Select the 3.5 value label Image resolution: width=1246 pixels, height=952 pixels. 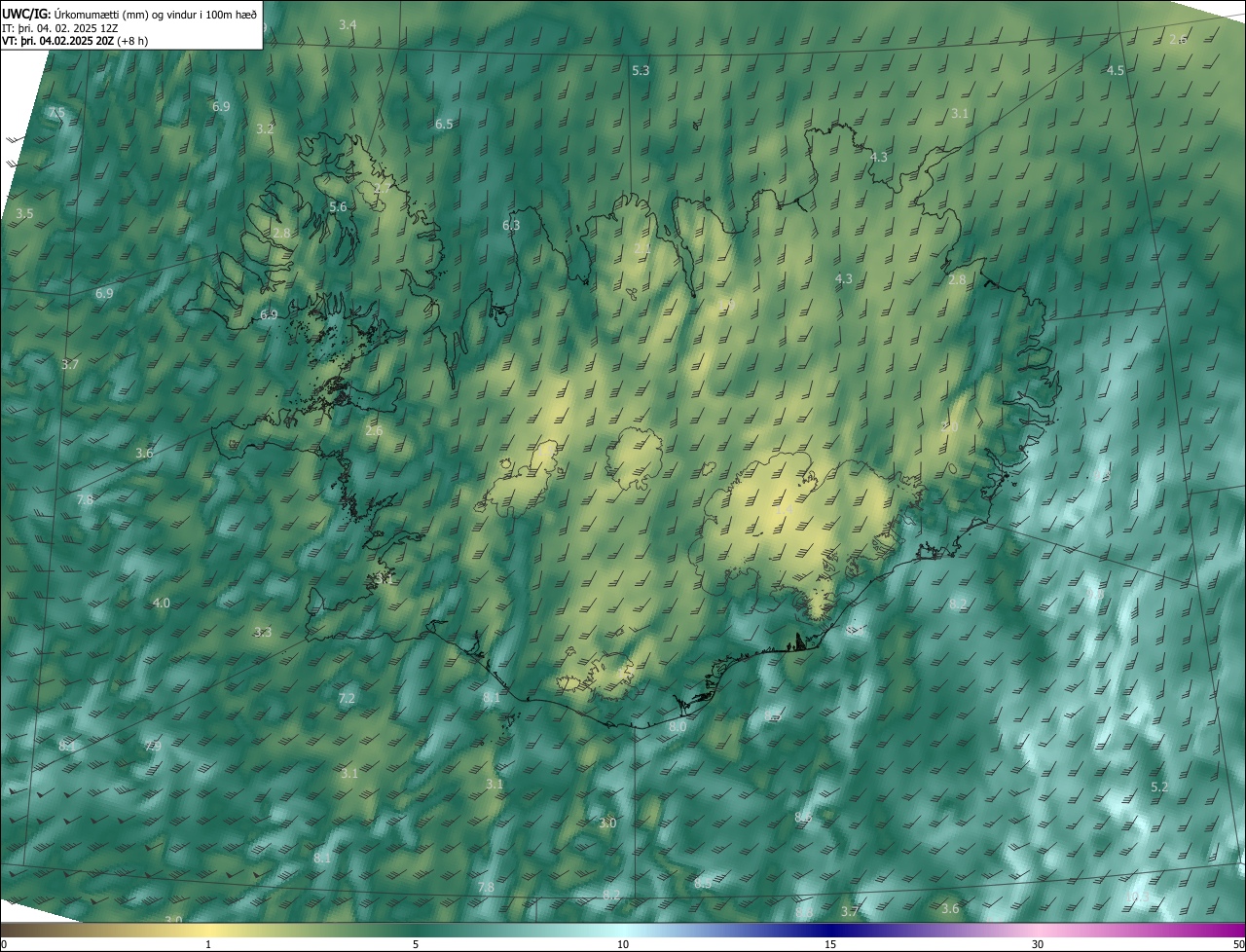[24, 213]
